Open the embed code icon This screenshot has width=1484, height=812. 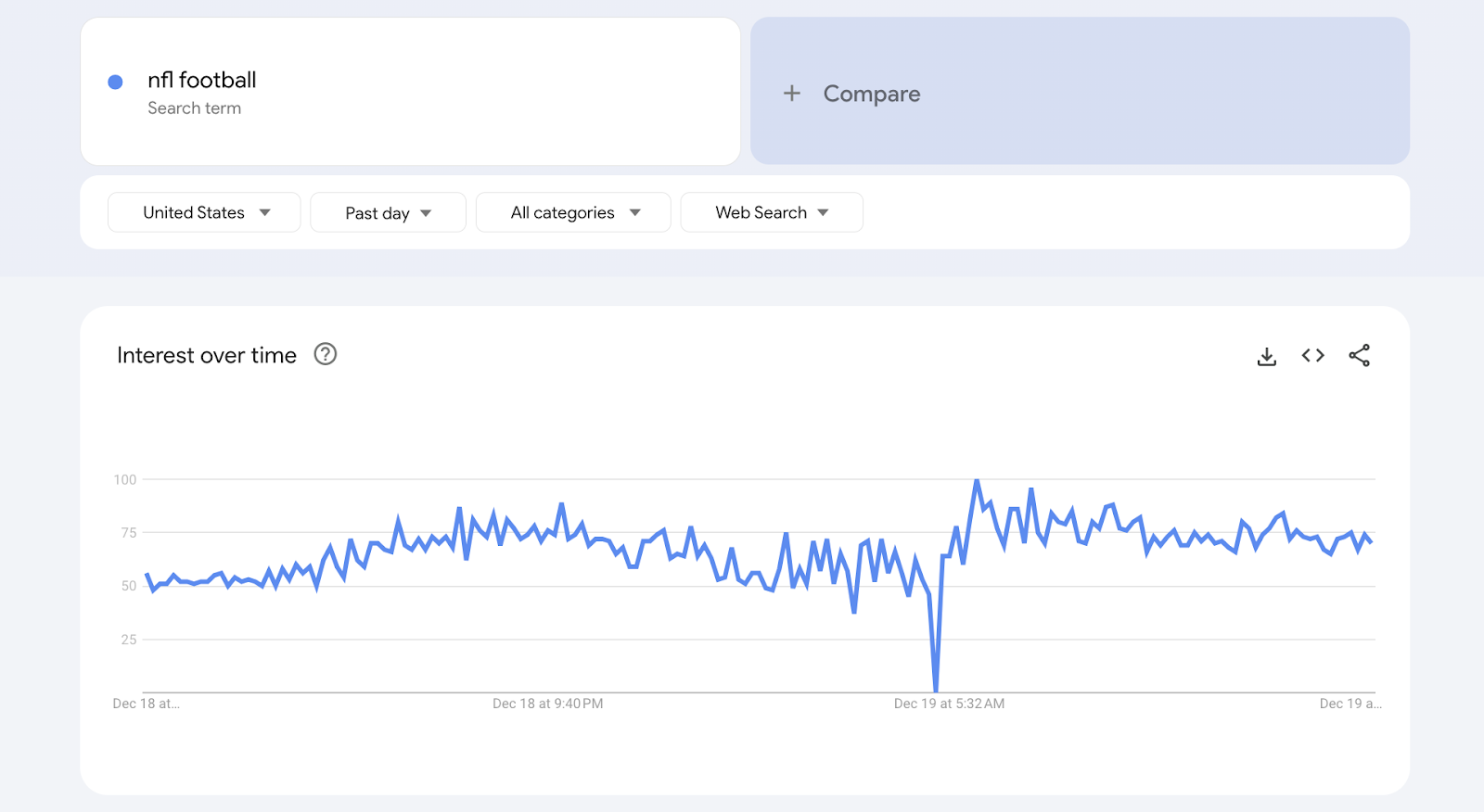(1312, 355)
